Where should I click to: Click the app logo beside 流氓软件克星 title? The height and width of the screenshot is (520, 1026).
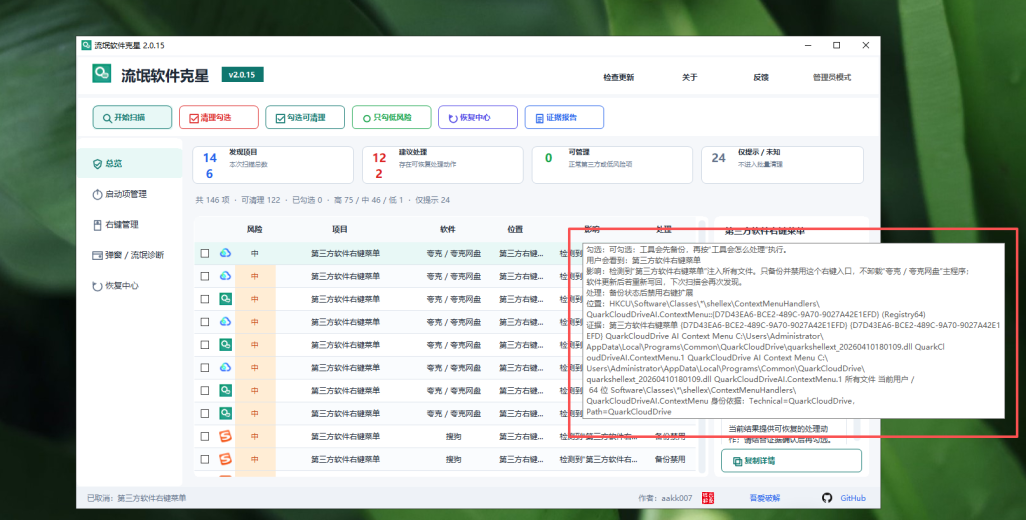[x=101, y=73]
